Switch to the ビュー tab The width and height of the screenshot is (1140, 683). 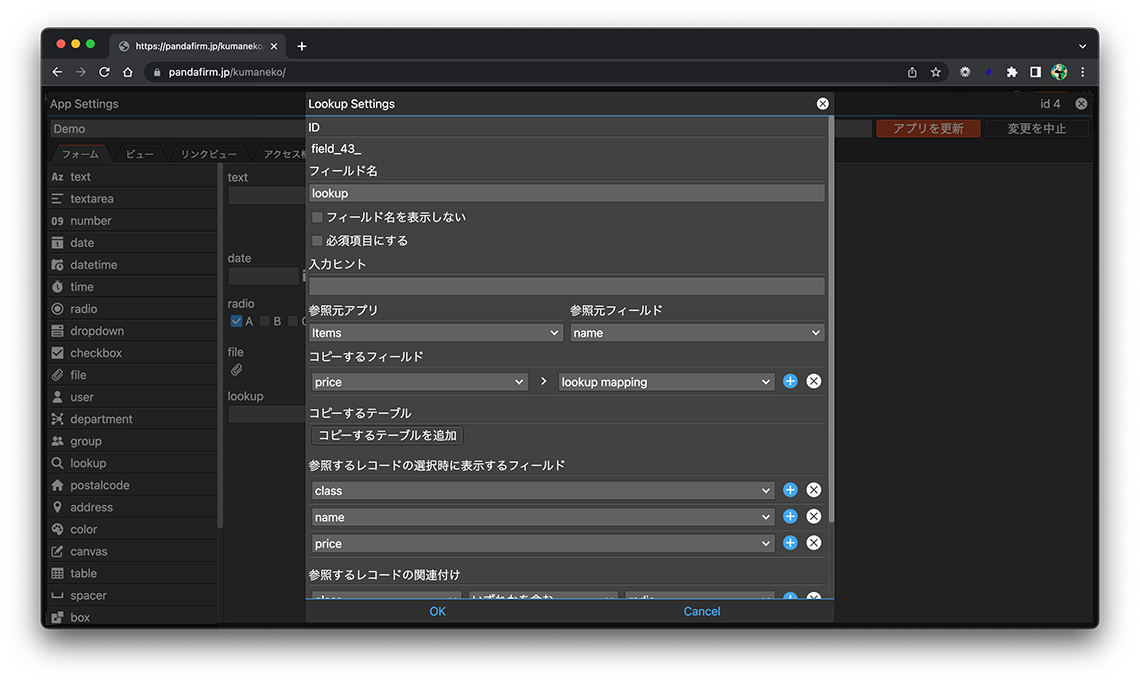[139, 154]
